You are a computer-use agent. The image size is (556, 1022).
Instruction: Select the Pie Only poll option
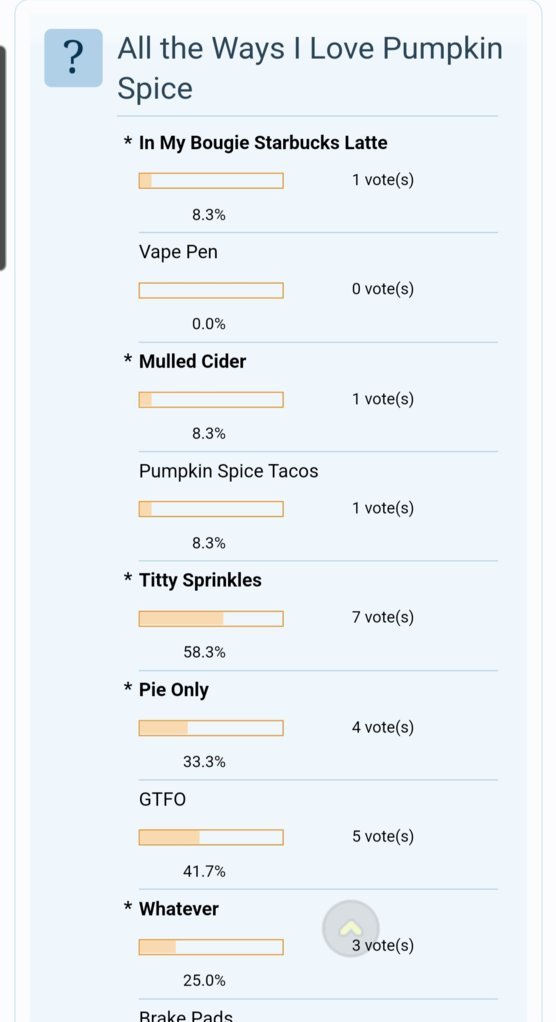[x=173, y=690]
